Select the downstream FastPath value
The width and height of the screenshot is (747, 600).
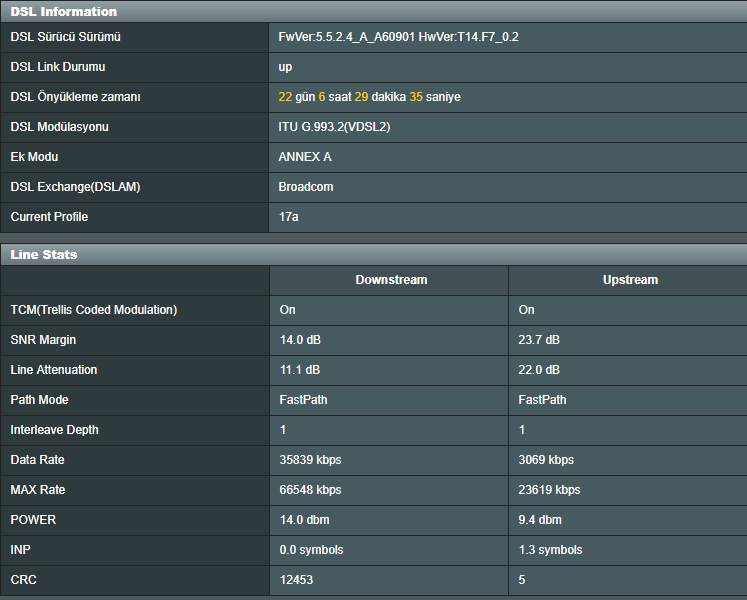coord(303,400)
